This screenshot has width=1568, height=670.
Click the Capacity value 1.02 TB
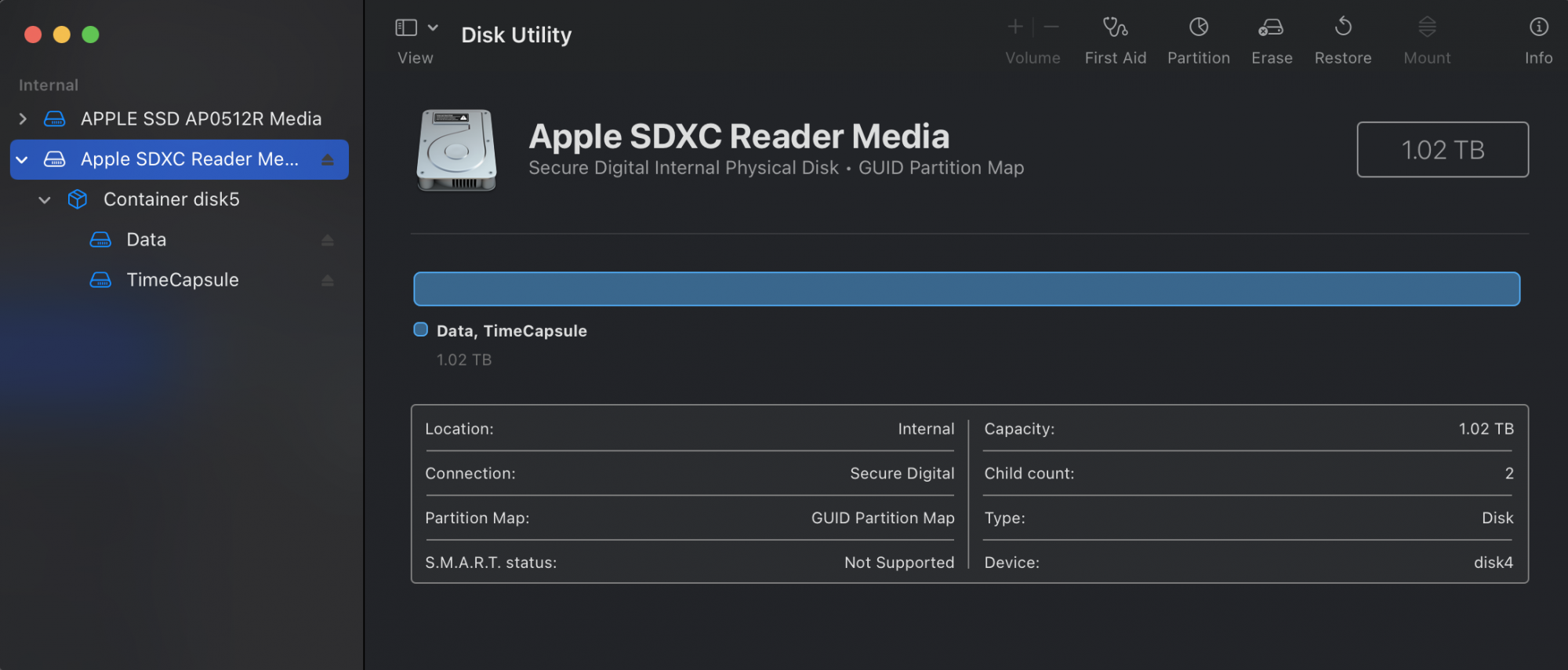[x=1486, y=429]
